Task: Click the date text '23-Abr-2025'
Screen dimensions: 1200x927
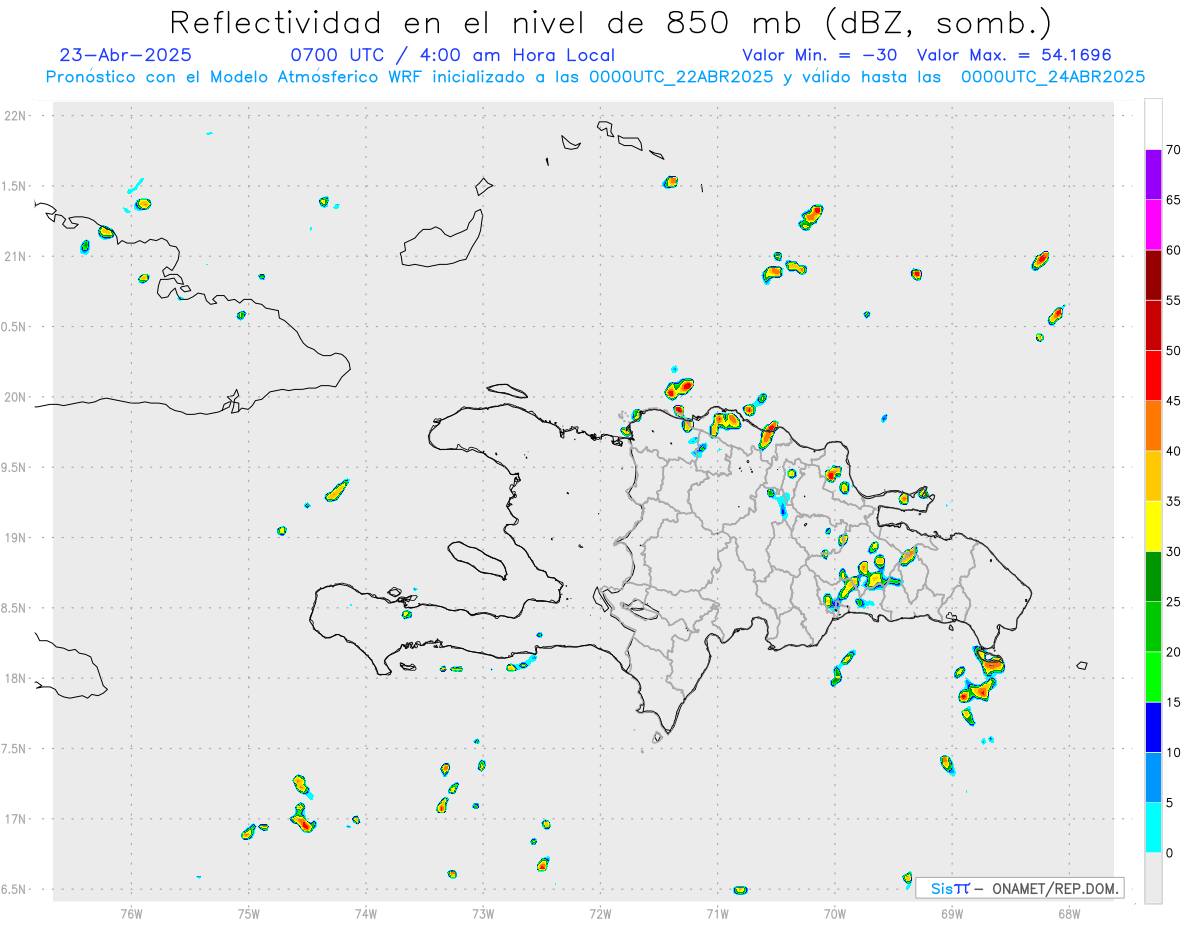Action: [x=126, y=55]
